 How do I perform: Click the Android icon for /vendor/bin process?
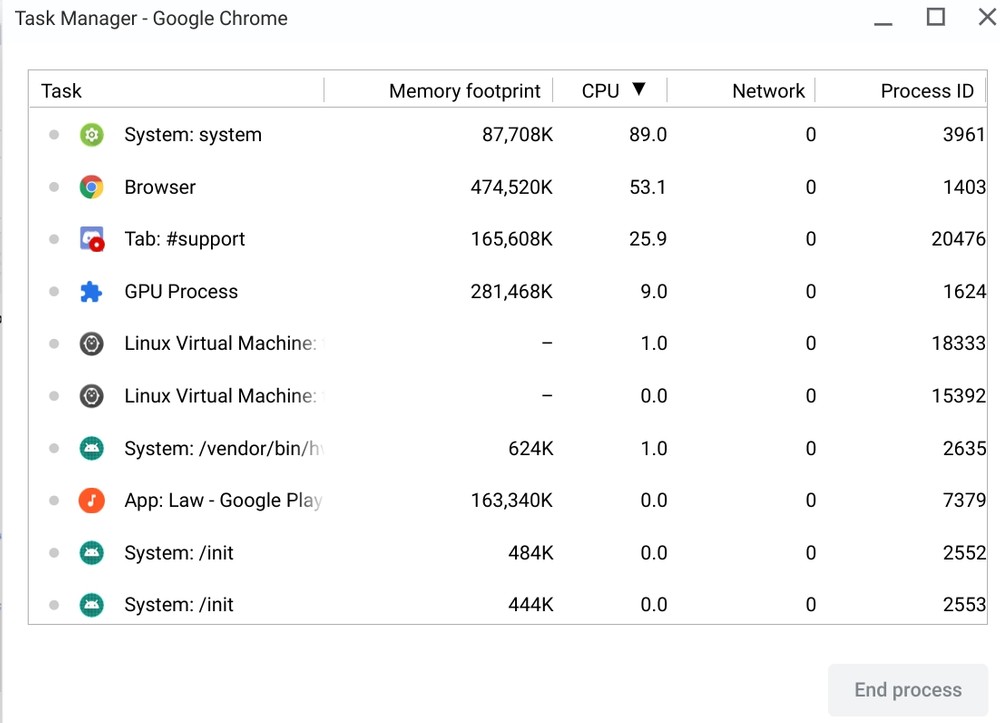click(91, 448)
